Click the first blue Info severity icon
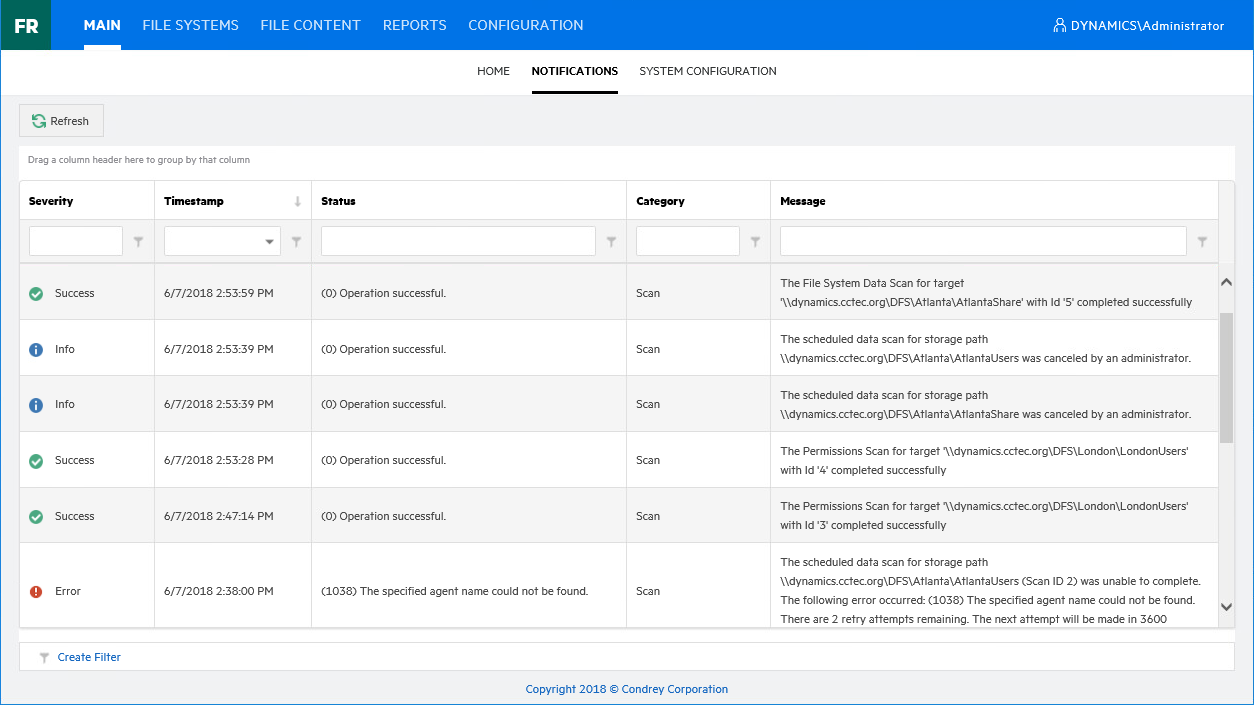The height and width of the screenshot is (705, 1254). [36, 349]
